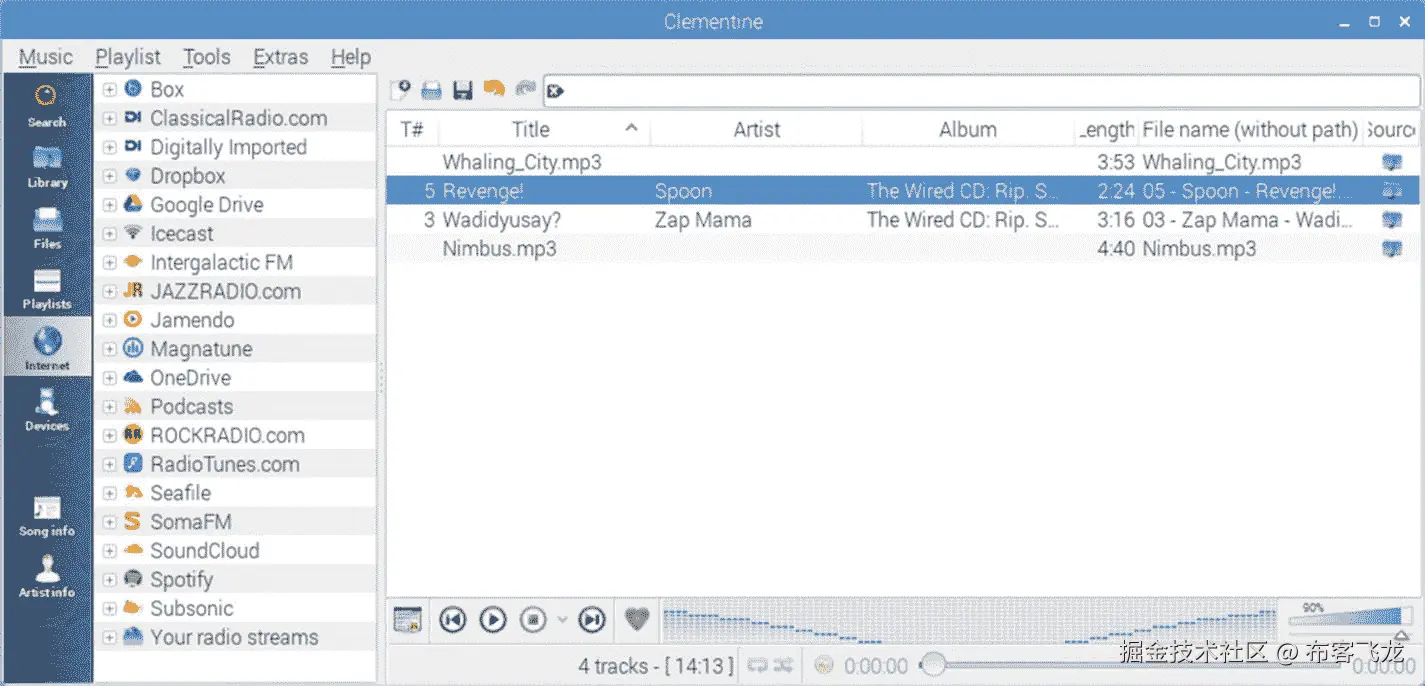Screen dimensions: 1425x686
Task: Select the Revenge! track row
Action: pyautogui.click(x=902, y=191)
